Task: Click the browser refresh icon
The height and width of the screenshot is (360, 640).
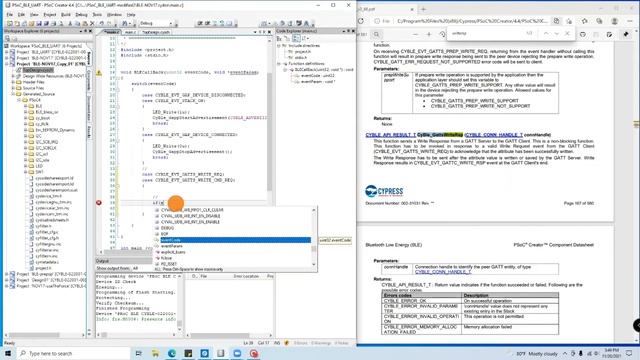Action: 361,21
